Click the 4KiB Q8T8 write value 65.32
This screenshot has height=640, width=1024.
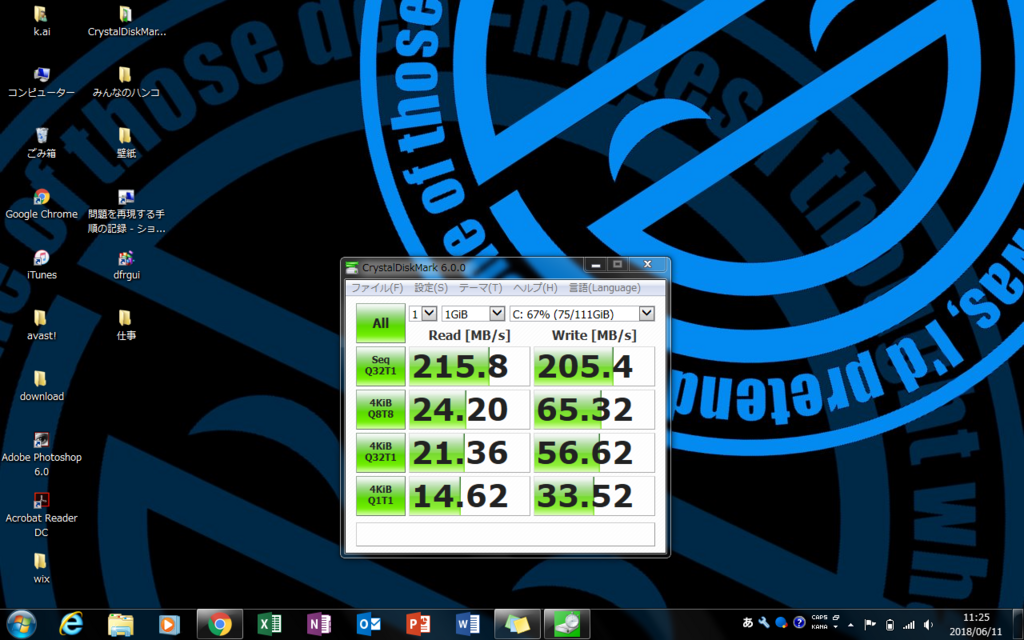point(594,409)
